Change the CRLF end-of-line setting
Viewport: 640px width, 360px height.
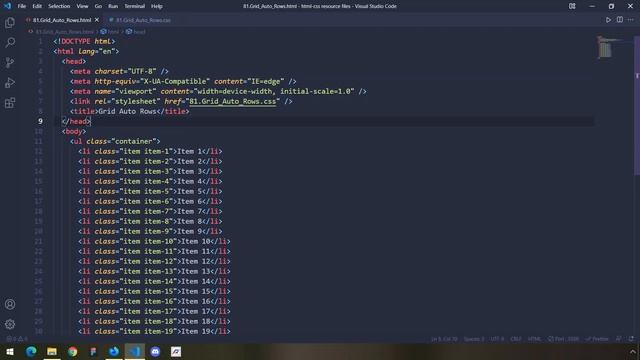point(516,339)
